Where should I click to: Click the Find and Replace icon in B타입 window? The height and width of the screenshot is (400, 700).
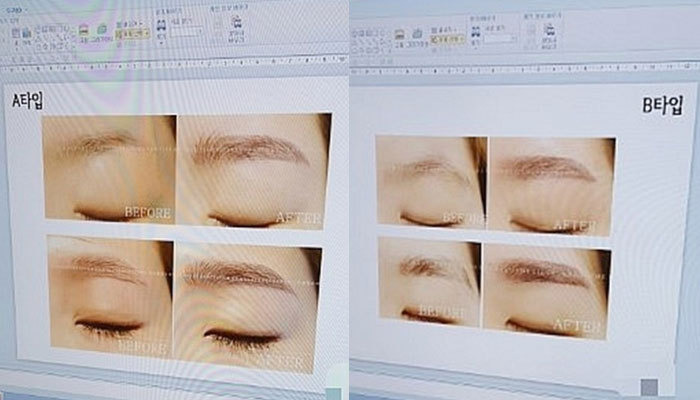pyautogui.click(x=550, y=30)
